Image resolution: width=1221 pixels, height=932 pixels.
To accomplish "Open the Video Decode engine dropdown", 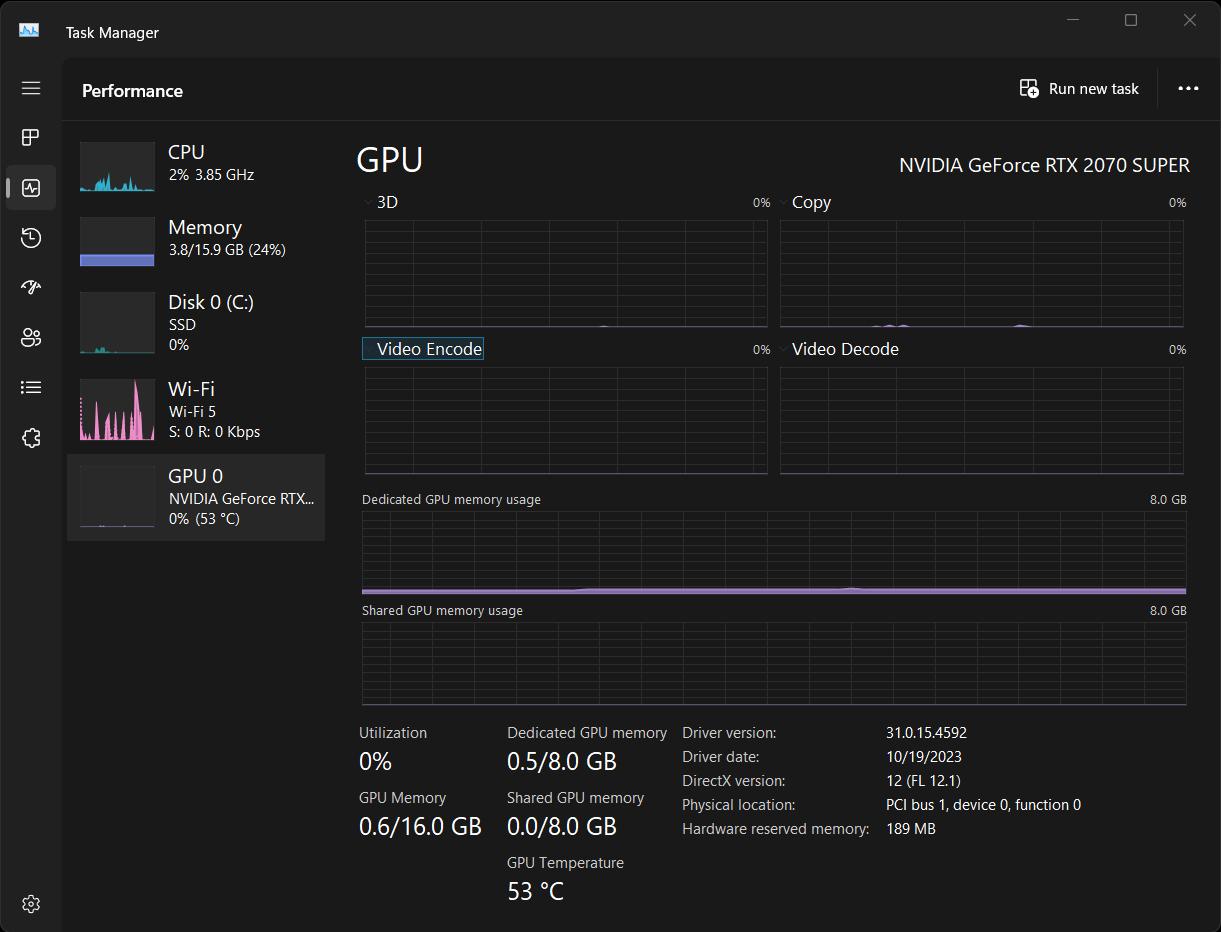I will click(x=839, y=349).
